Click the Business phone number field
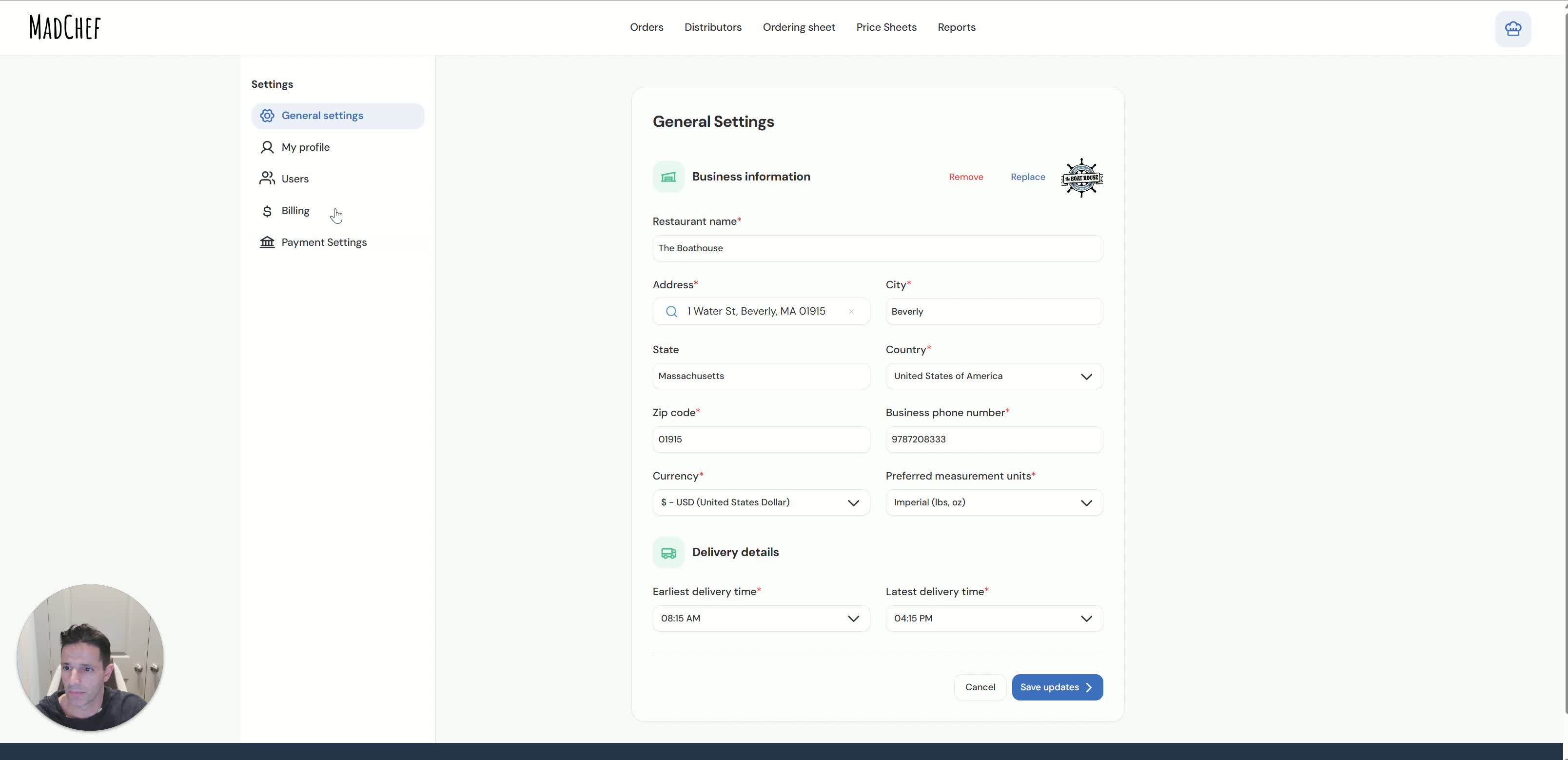Viewport: 1568px width, 760px height. click(x=994, y=440)
